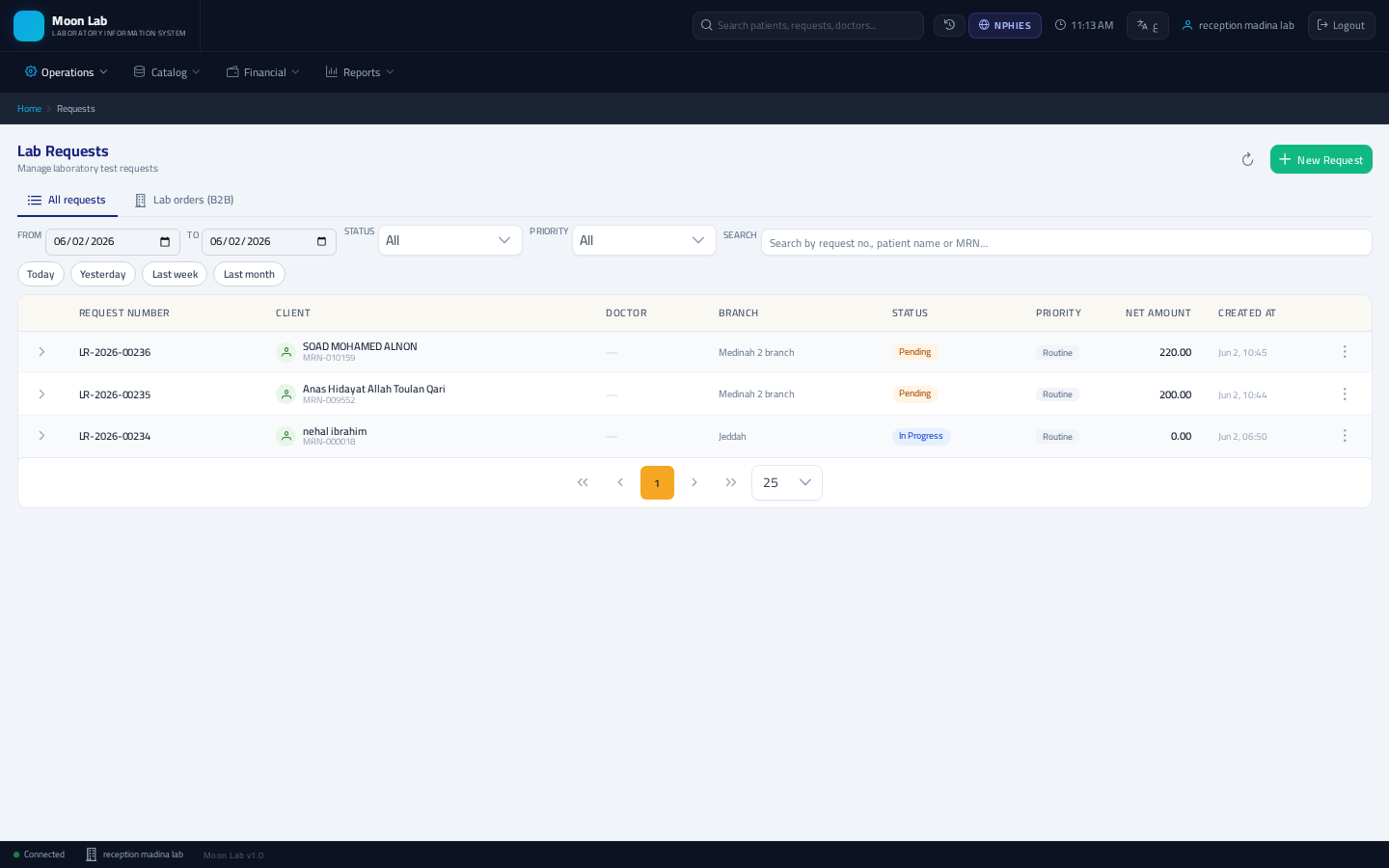
Task: Click the request search input field
Action: point(1066,242)
